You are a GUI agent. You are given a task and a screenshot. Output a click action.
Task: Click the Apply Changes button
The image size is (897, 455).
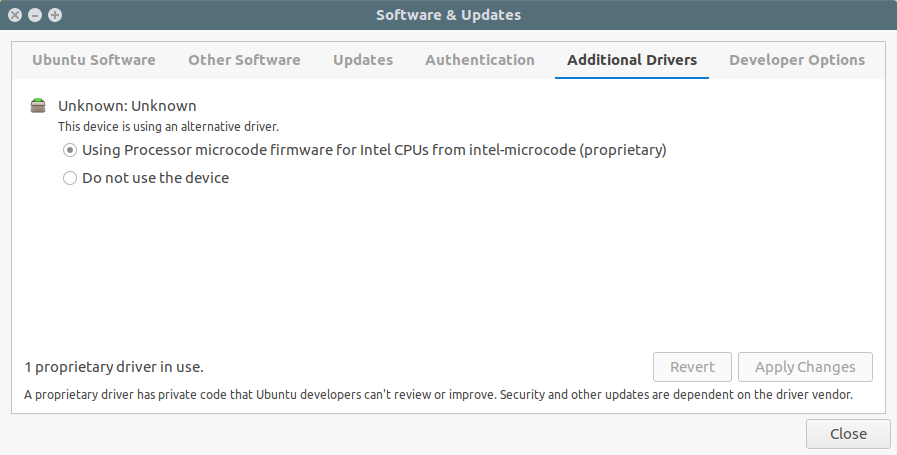[805, 367]
